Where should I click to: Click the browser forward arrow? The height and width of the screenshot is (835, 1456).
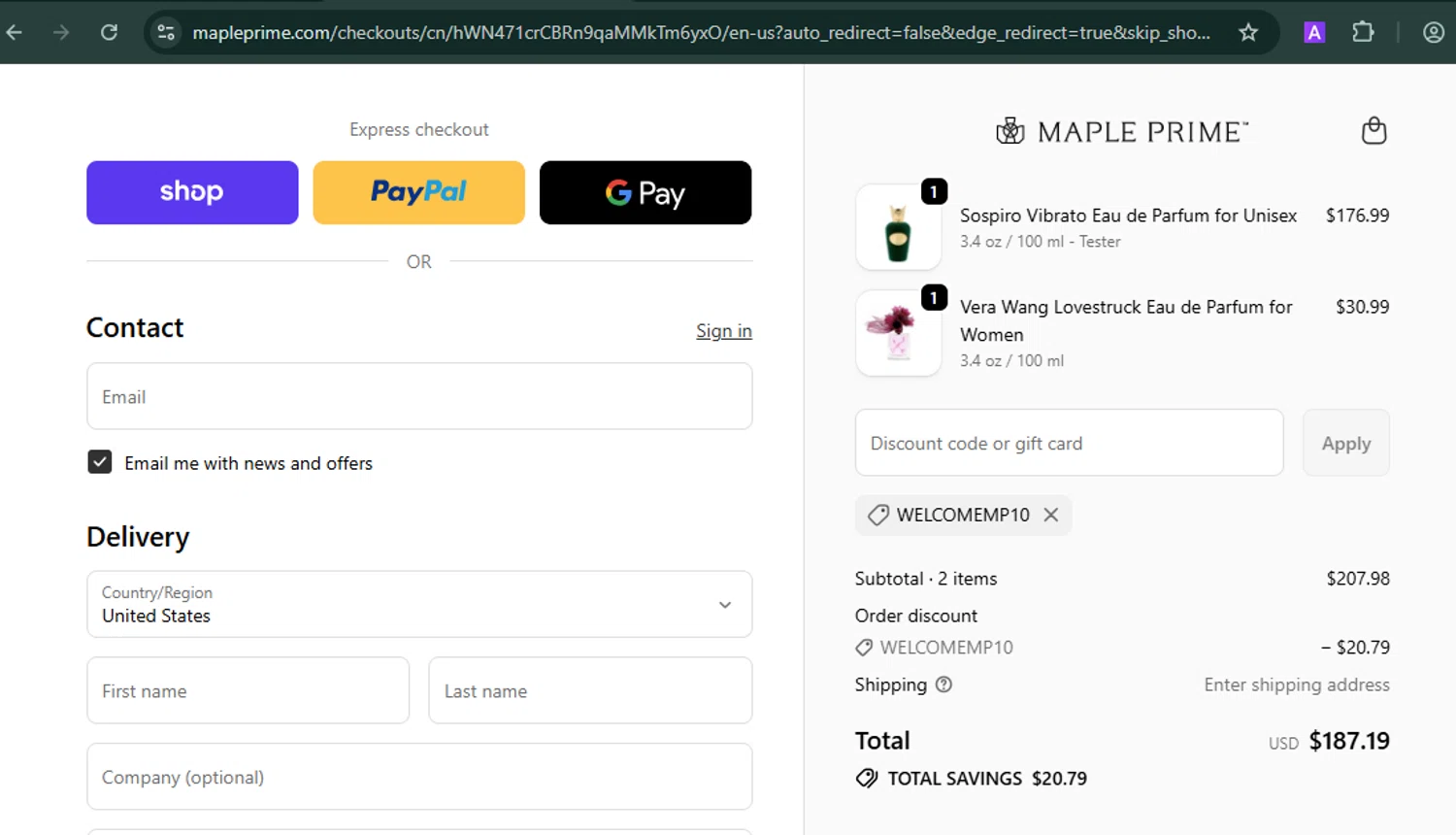coord(61,32)
